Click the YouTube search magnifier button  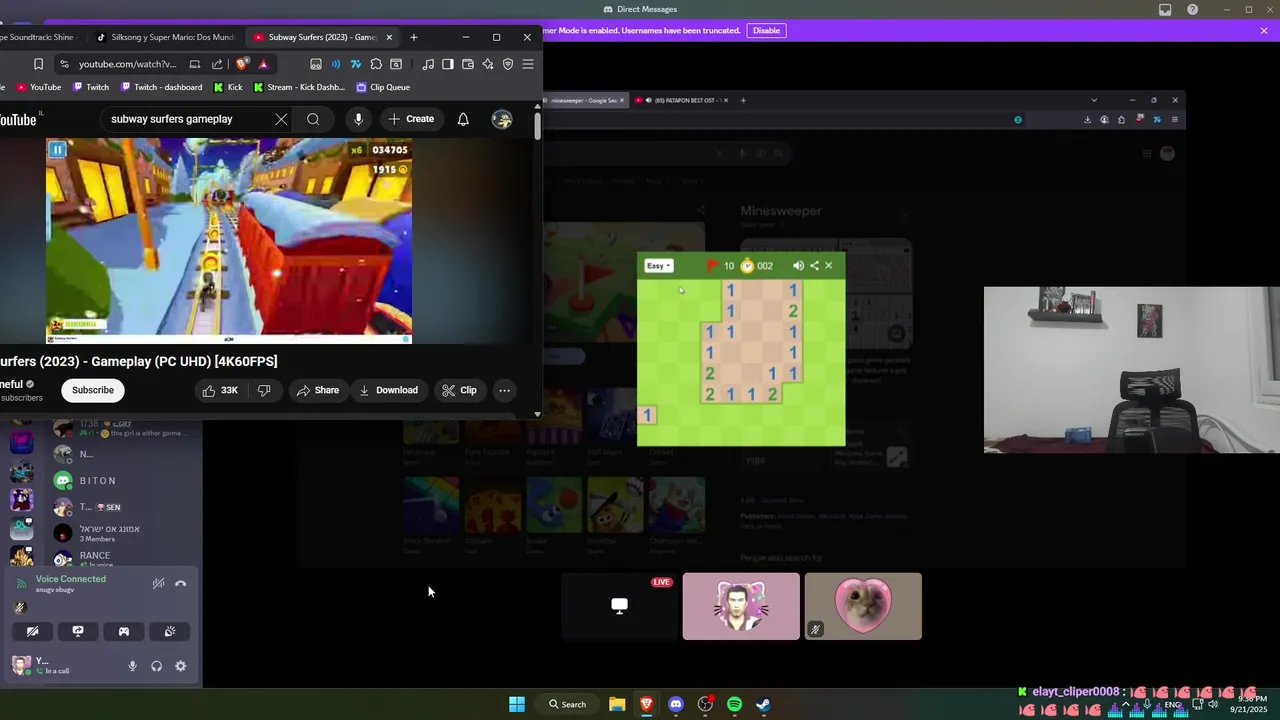coord(313,119)
